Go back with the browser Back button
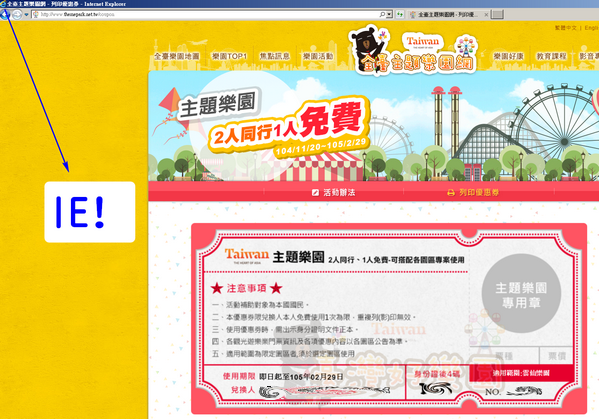This screenshot has width=599, height=419. (x=5, y=15)
